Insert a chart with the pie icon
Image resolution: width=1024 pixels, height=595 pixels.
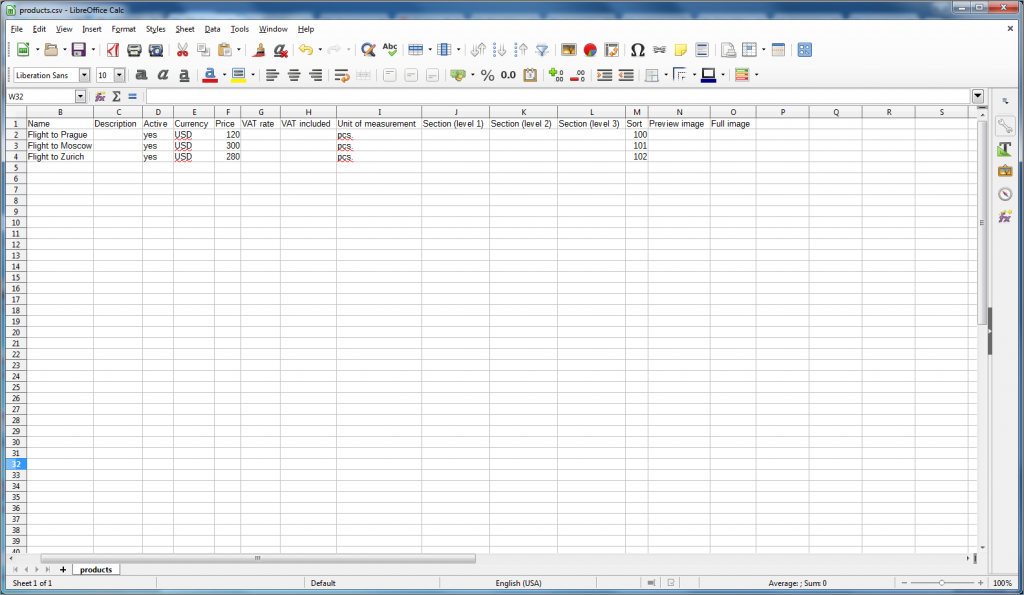(x=590, y=50)
